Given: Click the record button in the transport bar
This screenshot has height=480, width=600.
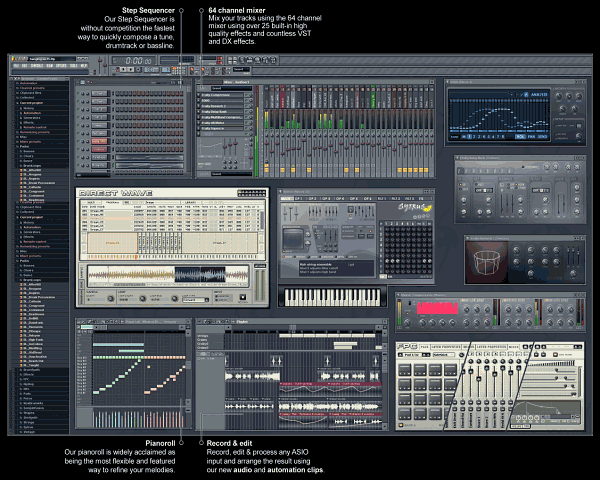Looking at the screenshot, I should point(138,70).
